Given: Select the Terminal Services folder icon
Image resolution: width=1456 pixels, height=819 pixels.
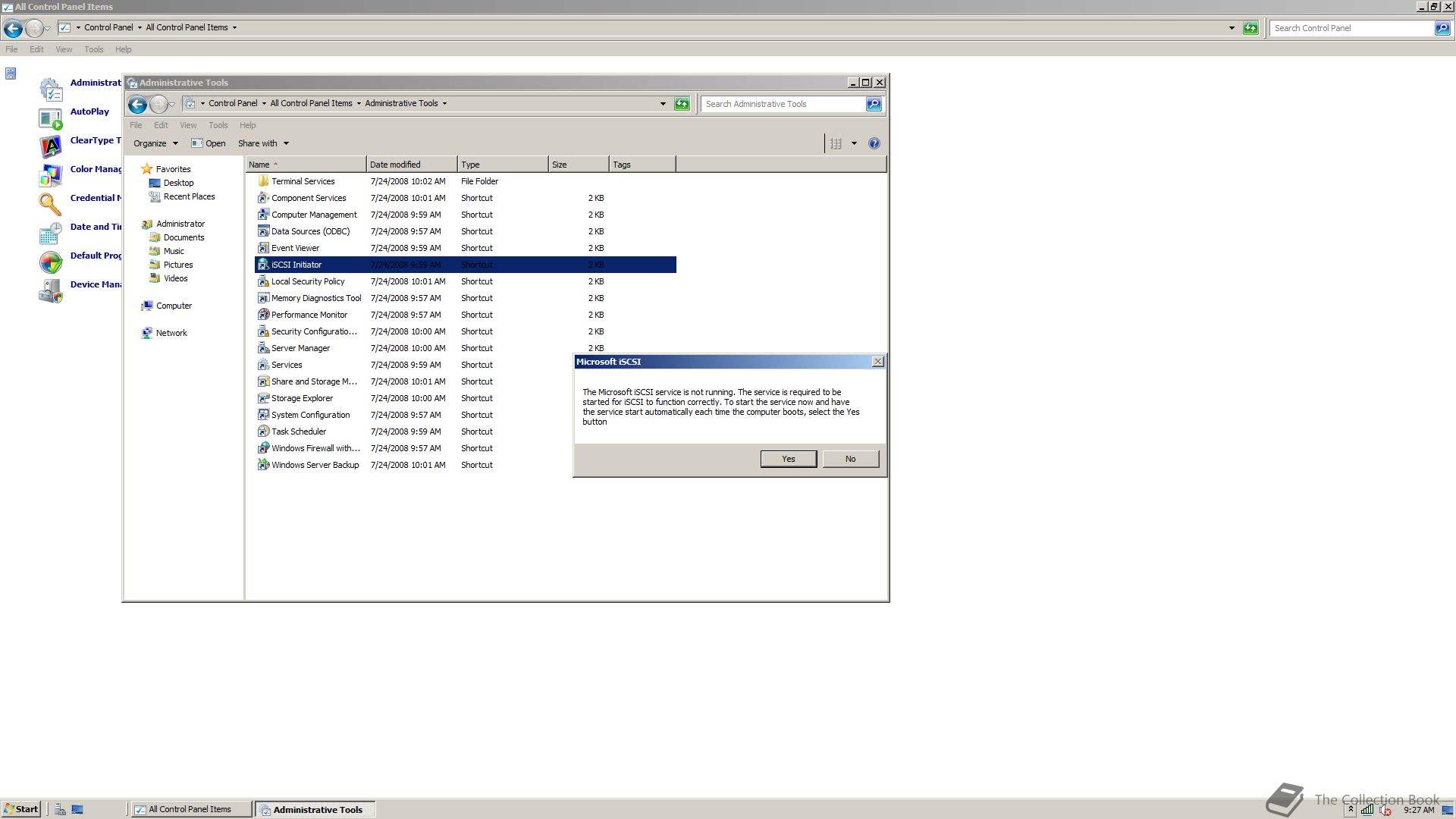Looking at the screenshot, I should point(263,181).
